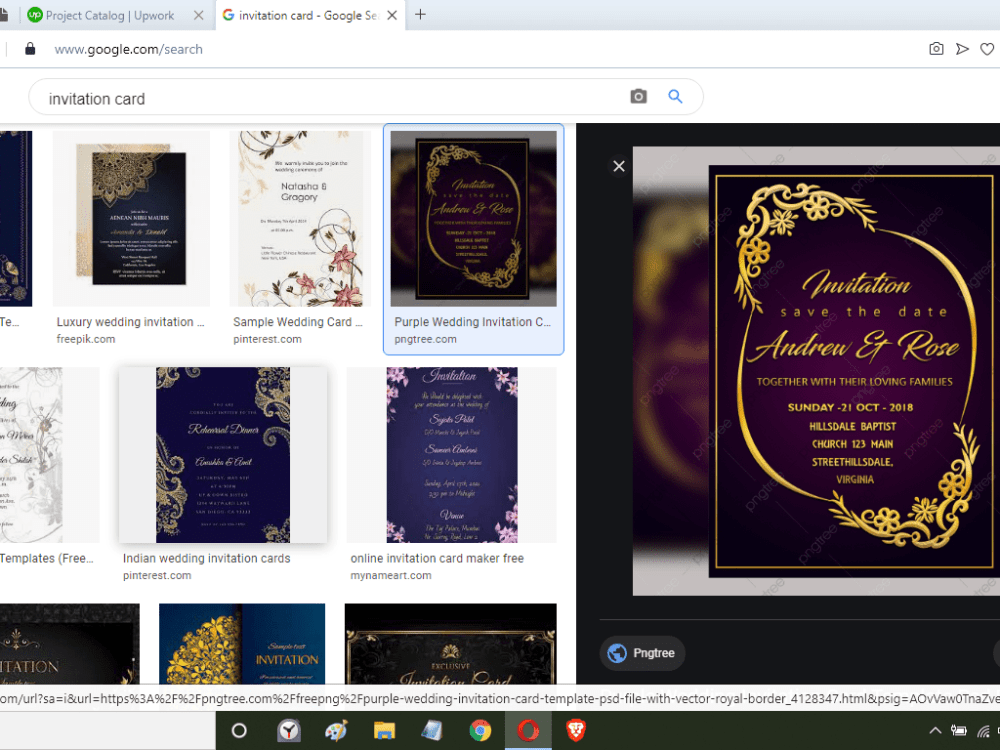Click the search by image camera icon

[638, 96]
